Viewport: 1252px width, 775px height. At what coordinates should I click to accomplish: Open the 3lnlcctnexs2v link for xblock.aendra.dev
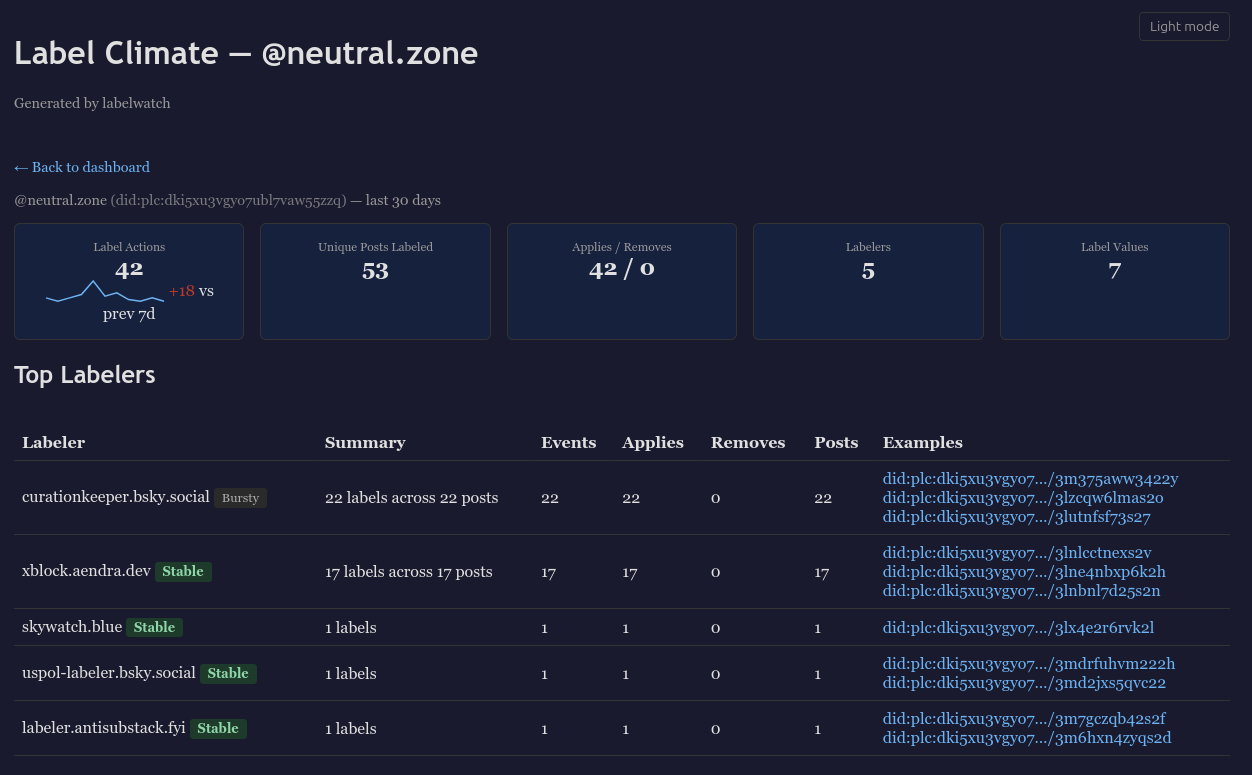click(x=1016, y=552)
